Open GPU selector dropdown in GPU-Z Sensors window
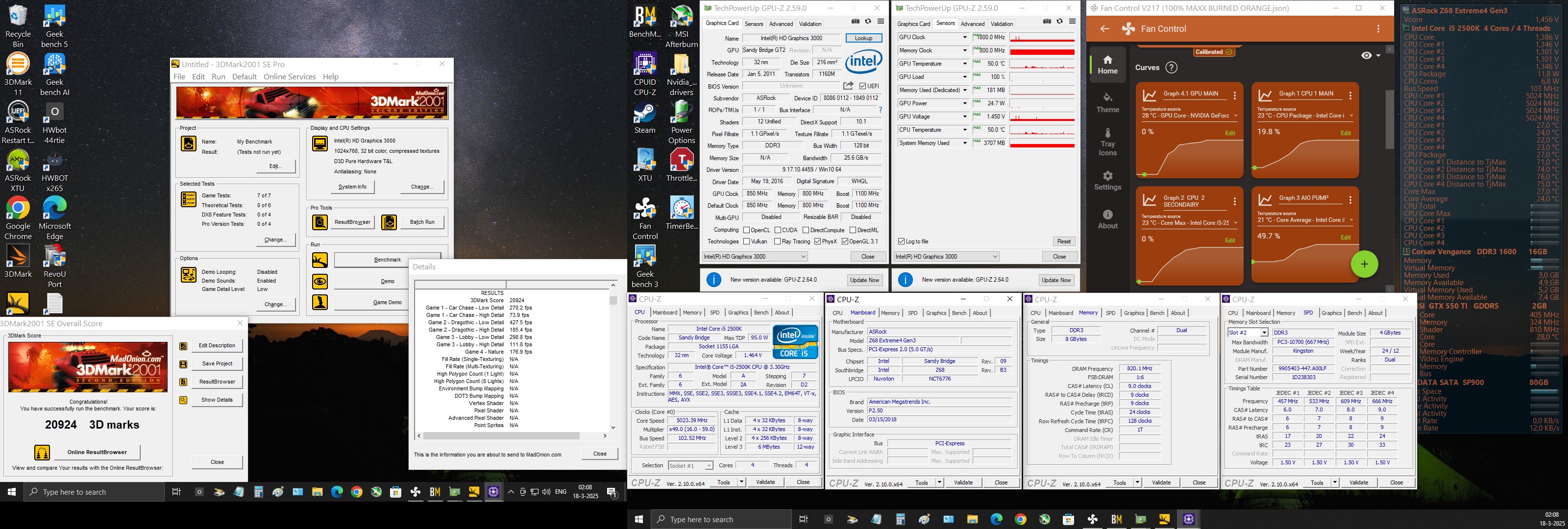The height and width of the screenshot is (529, 1568). [946, 257]
